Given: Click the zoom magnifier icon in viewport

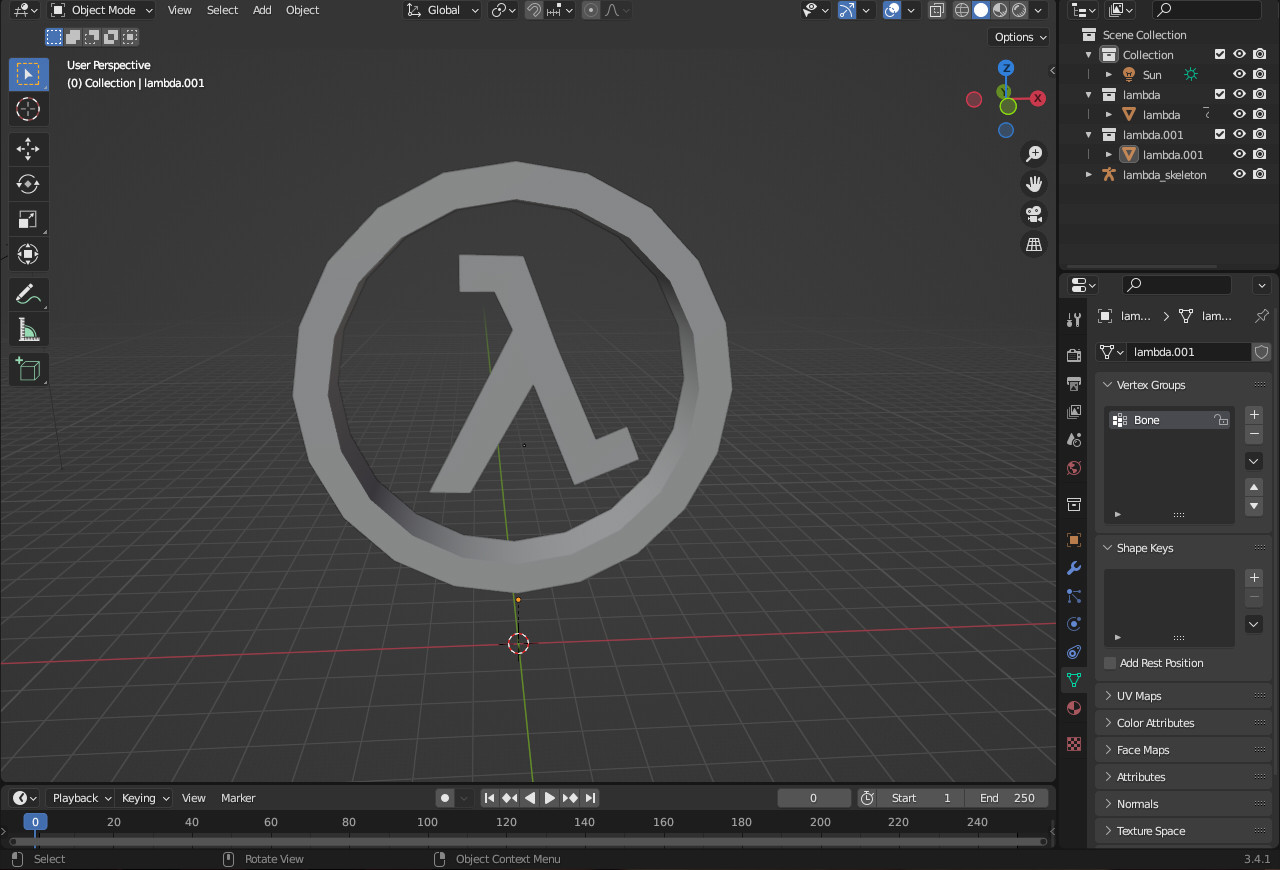Looking at the screenshot, I should click(1033, 153).
